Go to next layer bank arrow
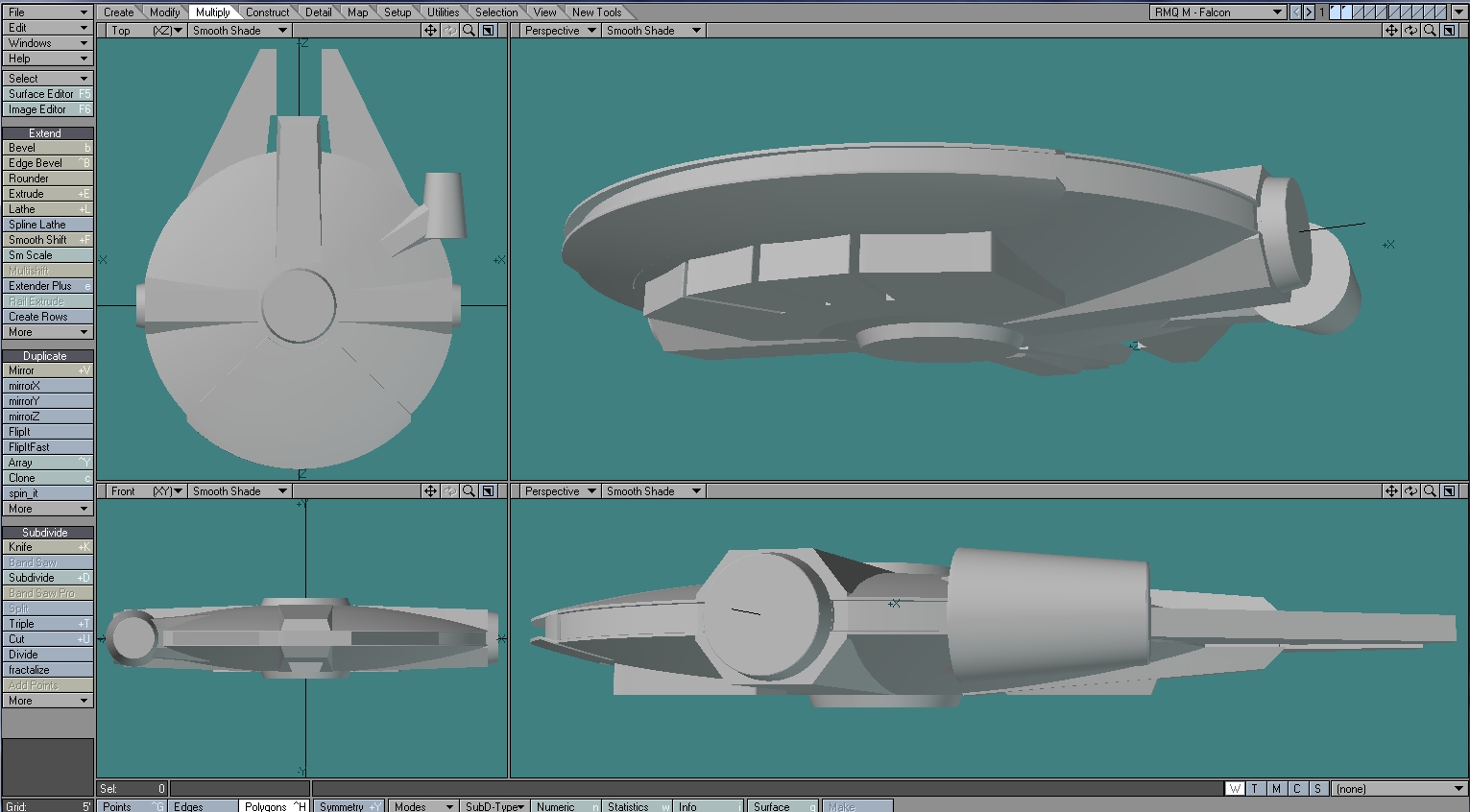Viewport: 1470px width, 812px height. (1309, 12)
